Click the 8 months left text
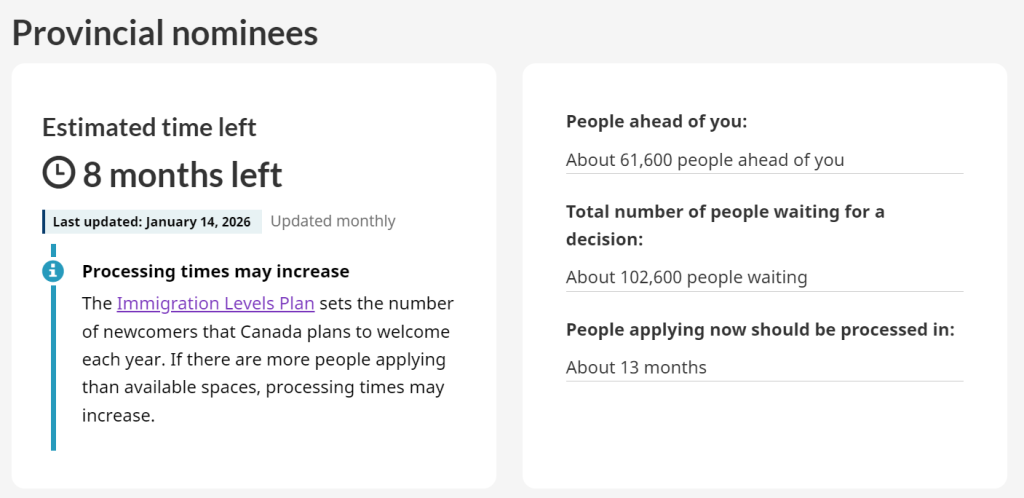1024x498 pixels. click(x=182, y=175)
